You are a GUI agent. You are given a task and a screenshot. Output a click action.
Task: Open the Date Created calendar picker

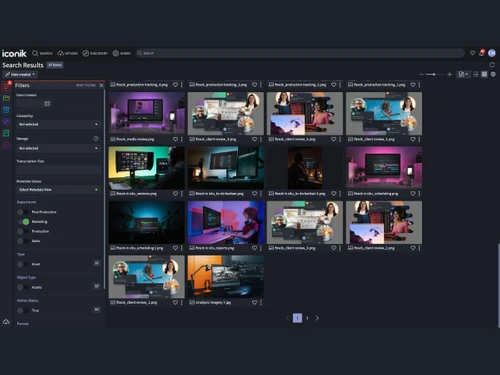click(x=47, y=104)
